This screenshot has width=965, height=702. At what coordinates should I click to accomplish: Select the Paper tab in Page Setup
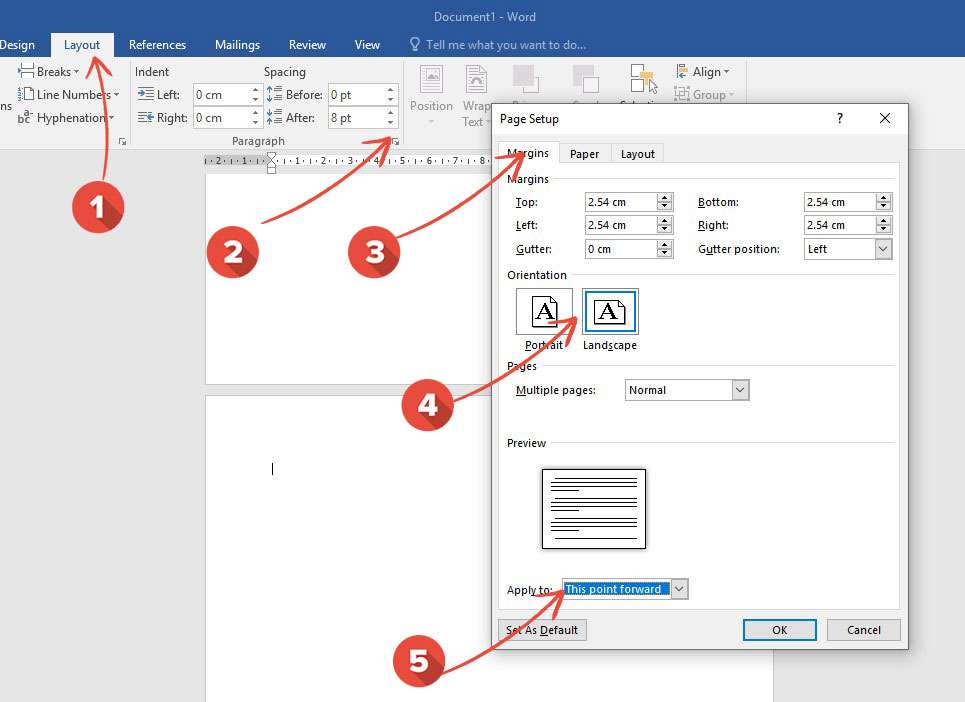(584, 154)
